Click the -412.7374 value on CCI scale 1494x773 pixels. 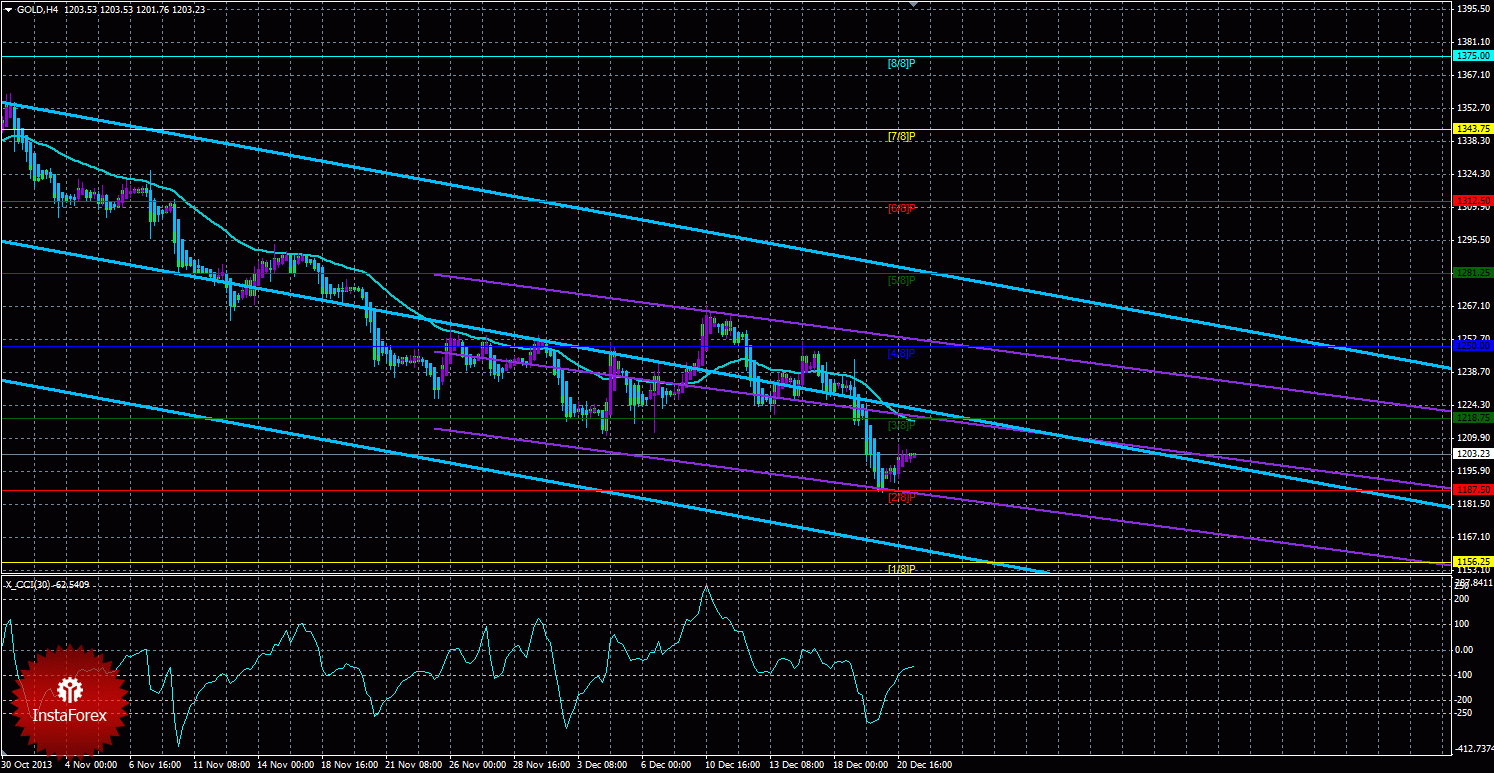[1474, 748]
